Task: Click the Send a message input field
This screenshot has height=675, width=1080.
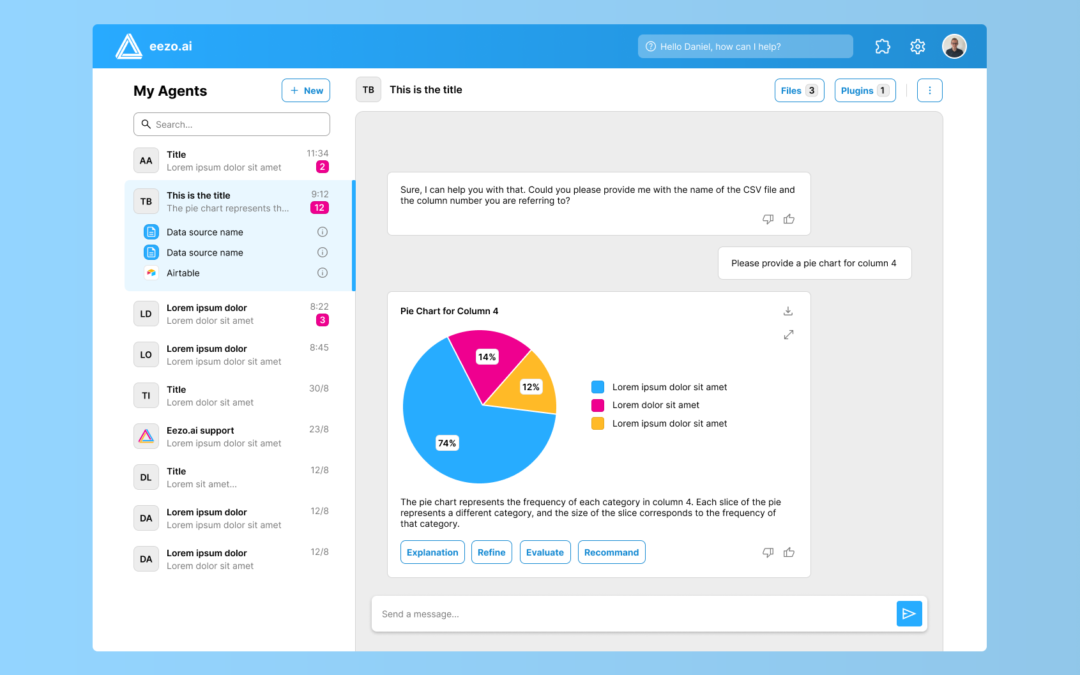Action: tap(632, 614)
